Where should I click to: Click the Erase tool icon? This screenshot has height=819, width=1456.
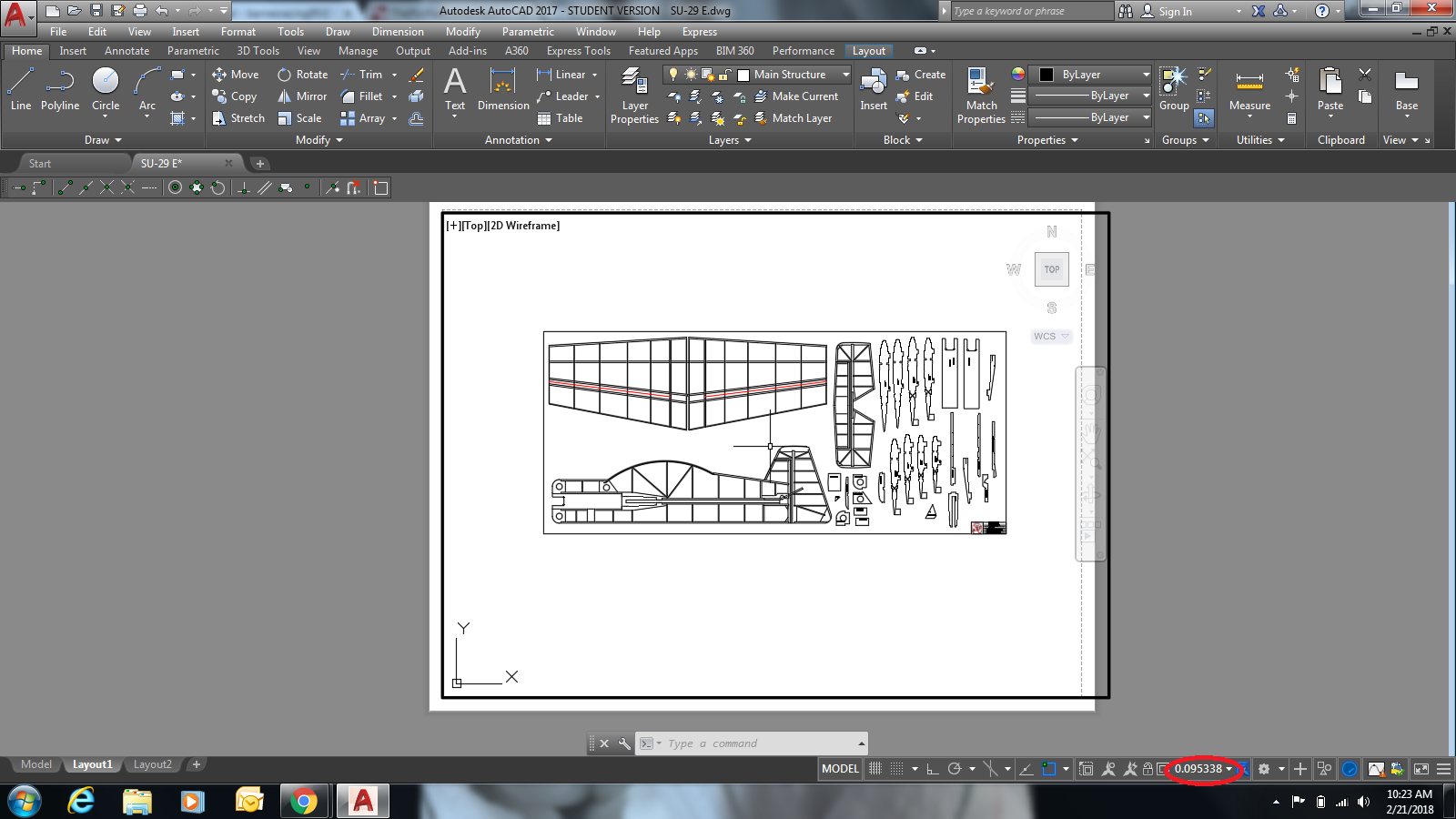click(417, 75)
